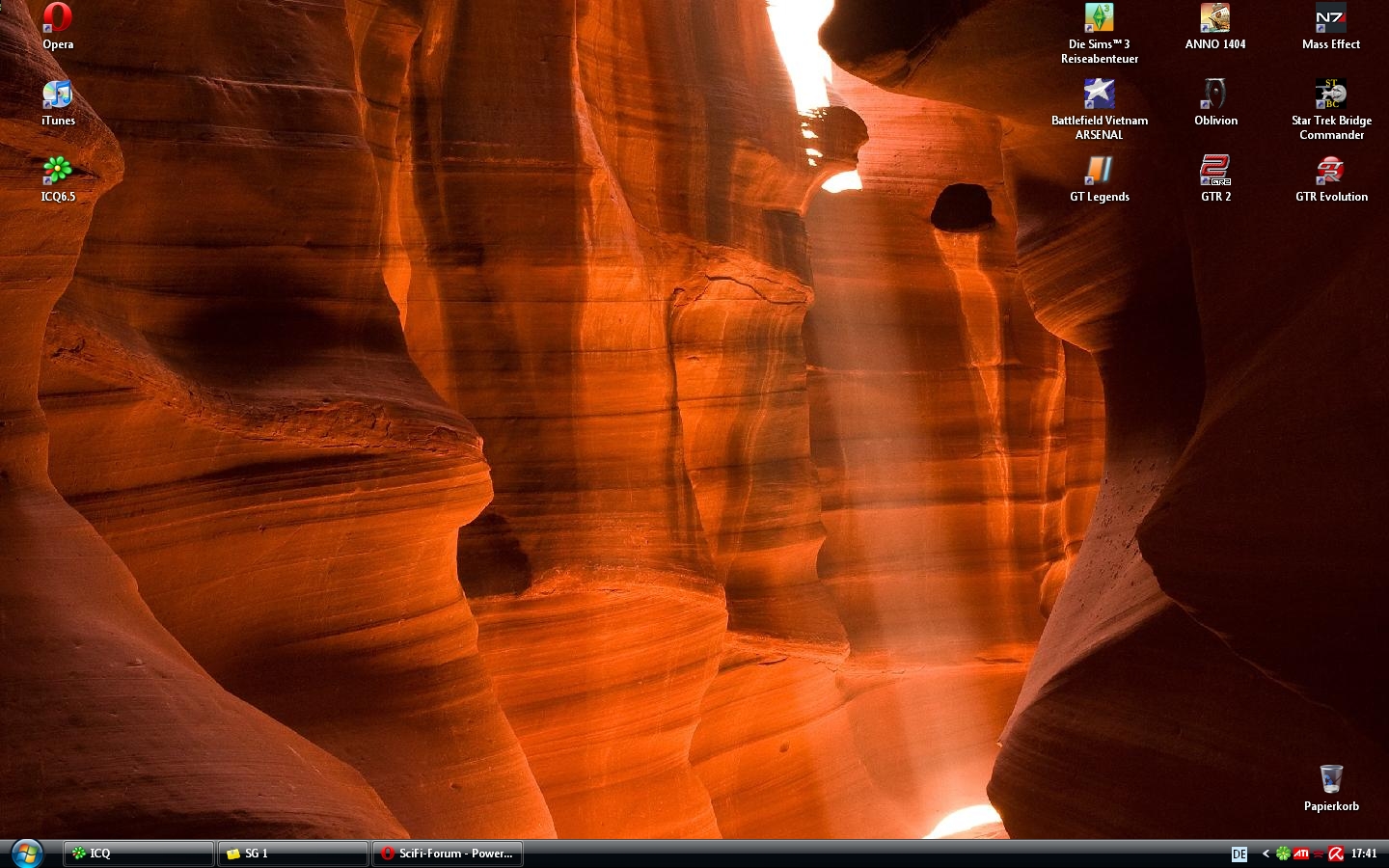Click the ANNO 1404 game icon
Viewport: 1389px width, 868px height.
(1214, 18)
